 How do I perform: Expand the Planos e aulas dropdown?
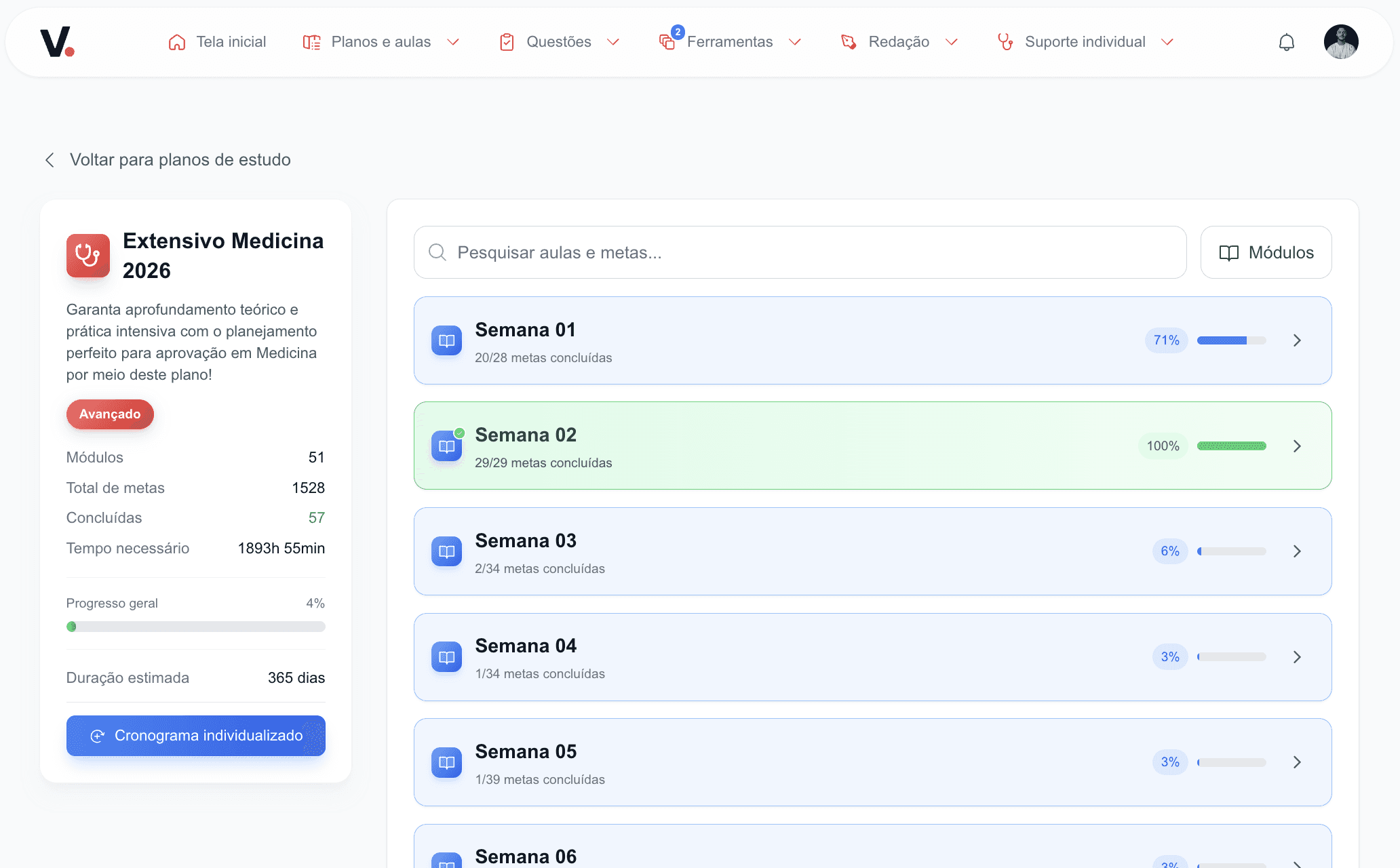(x=453, y=42)
